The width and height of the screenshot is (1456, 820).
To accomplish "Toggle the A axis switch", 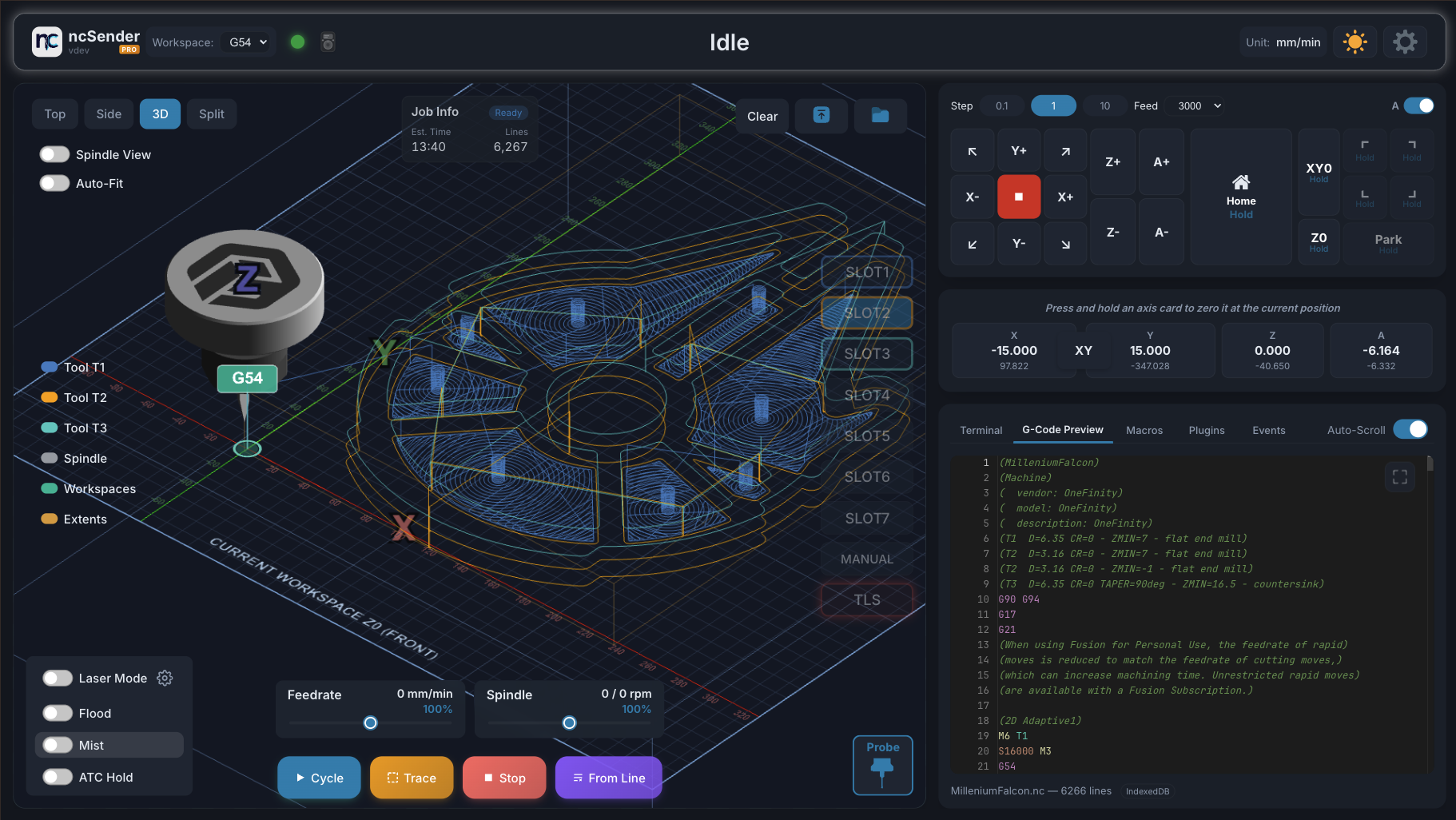I will click(x=1419, y=105).
